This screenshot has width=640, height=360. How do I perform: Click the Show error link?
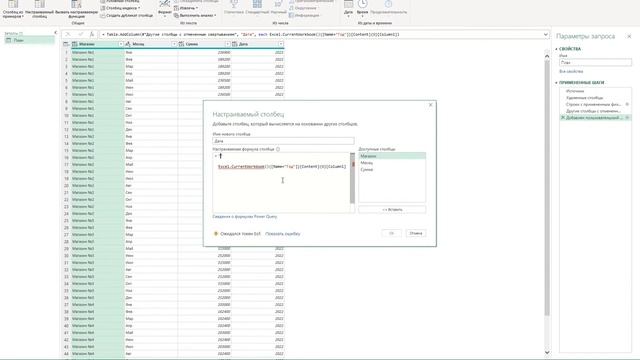coord(283,234)
